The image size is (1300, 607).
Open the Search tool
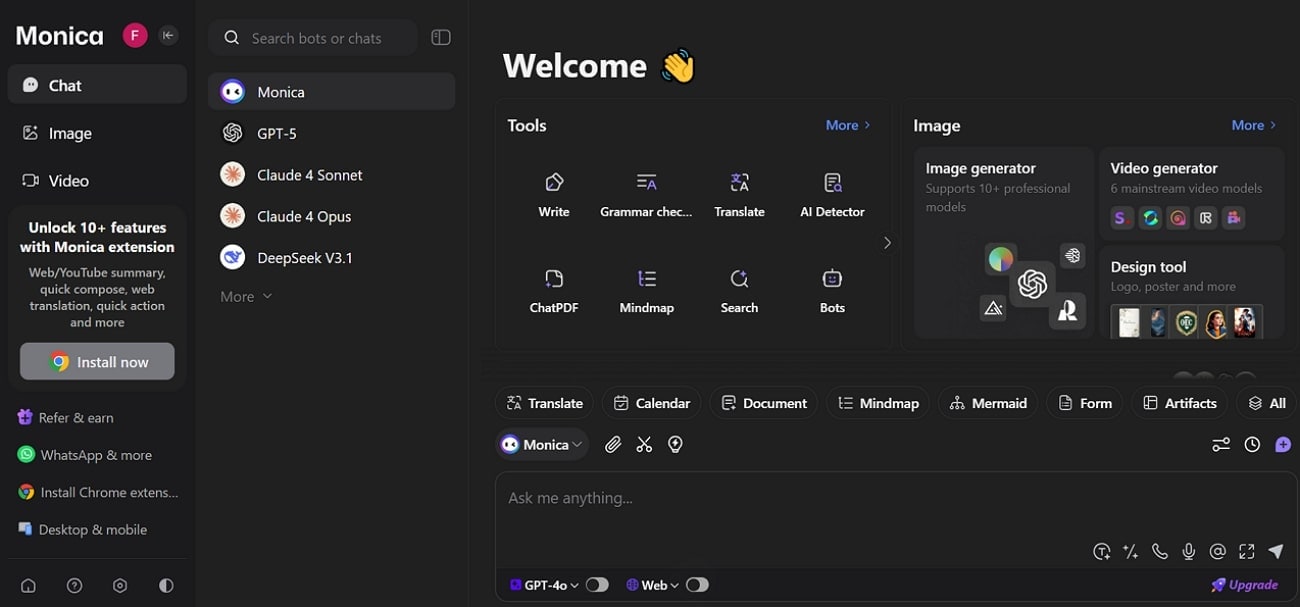(739, 291)
